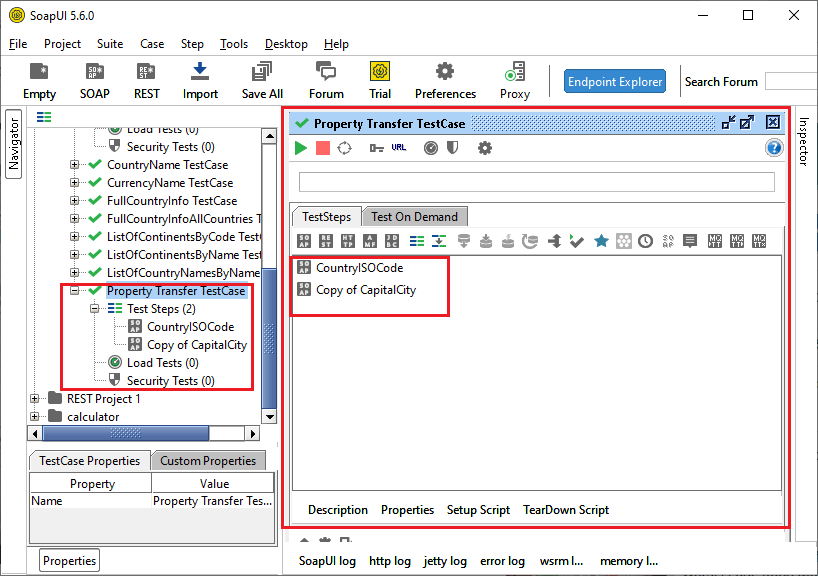
Task: Open the File menu
Action: coord(18,44)
